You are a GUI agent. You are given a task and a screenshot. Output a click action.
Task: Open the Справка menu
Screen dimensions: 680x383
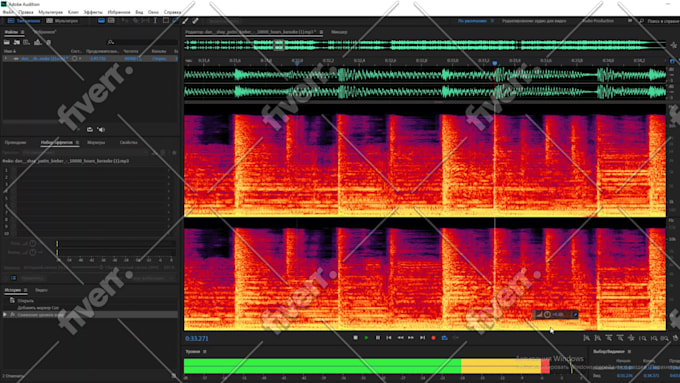tap(172, 12)
